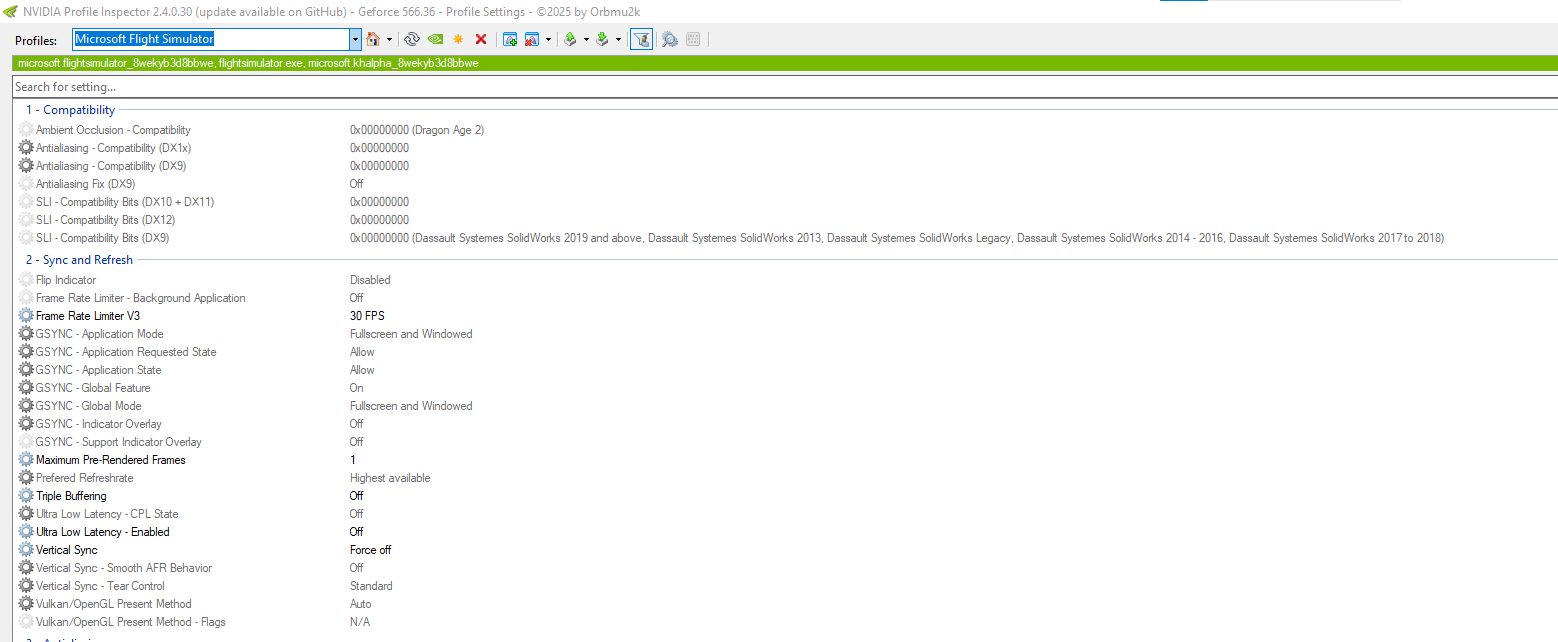Screen dimensions: 1558x642
Task: Click gear icon beside Triple Buffering
Action: (26, 496)
